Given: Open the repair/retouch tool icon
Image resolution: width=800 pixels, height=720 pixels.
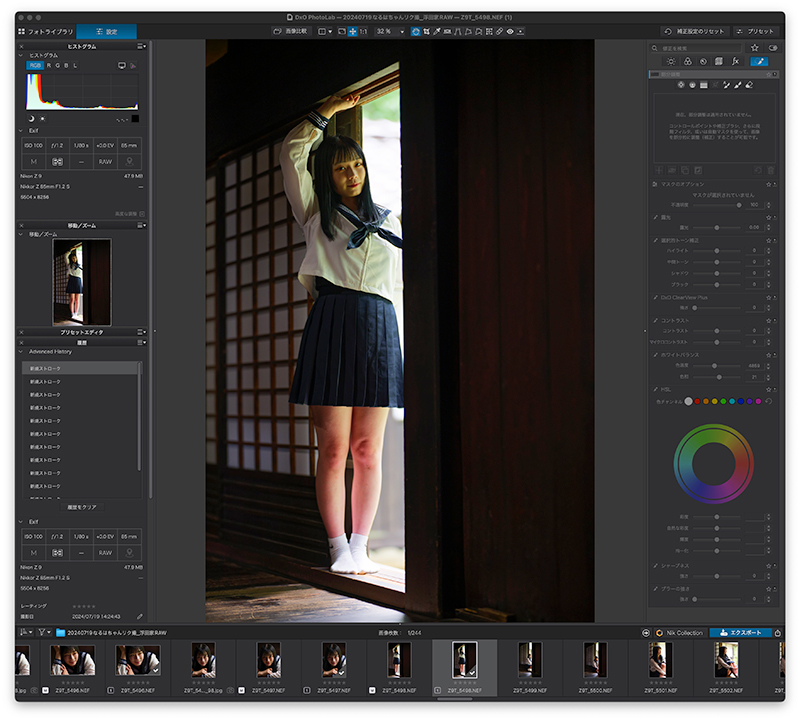Looking at the screenshot, I should click(499, 32).
